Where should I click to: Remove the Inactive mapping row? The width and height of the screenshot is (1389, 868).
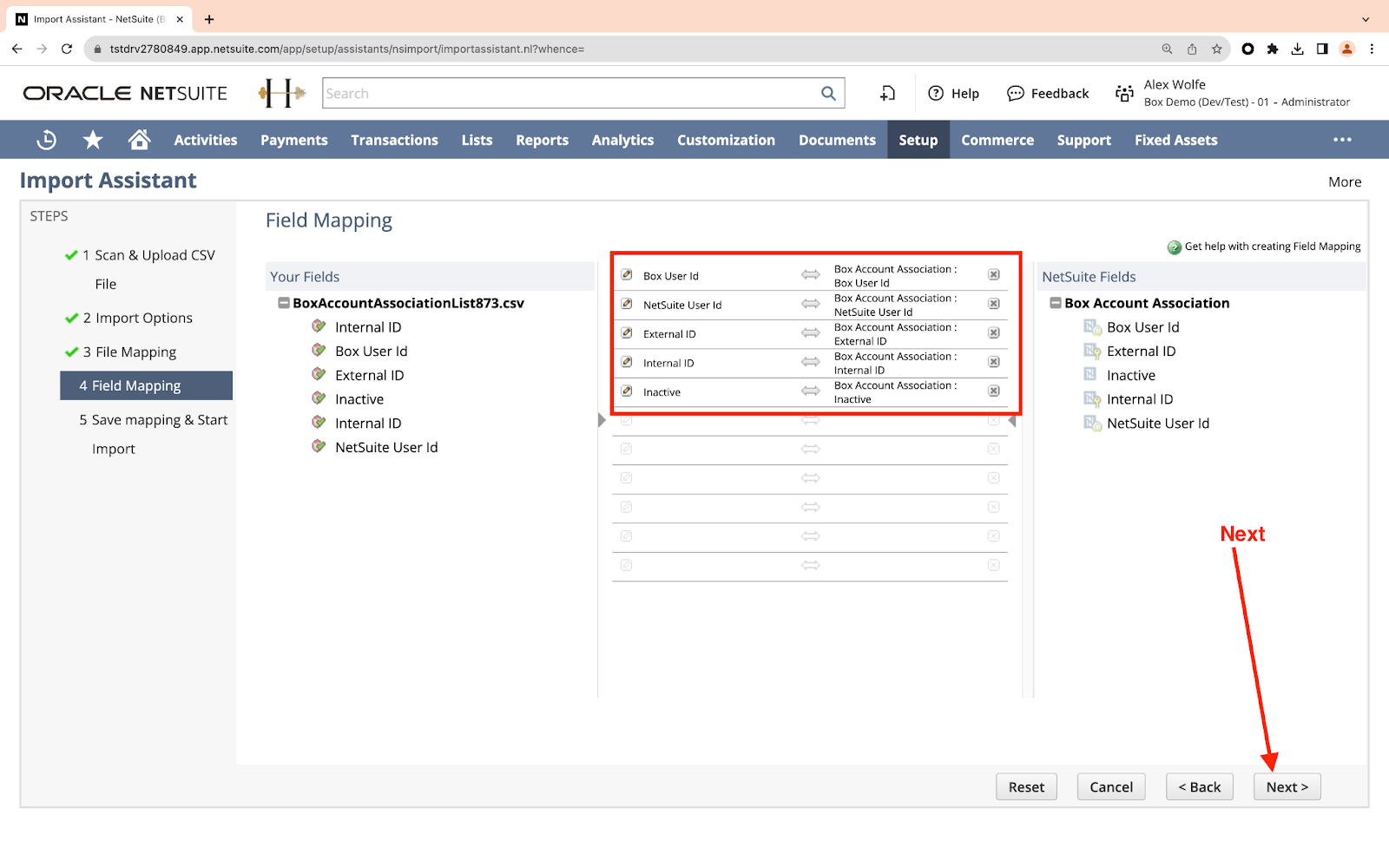[x=994, y=391]
